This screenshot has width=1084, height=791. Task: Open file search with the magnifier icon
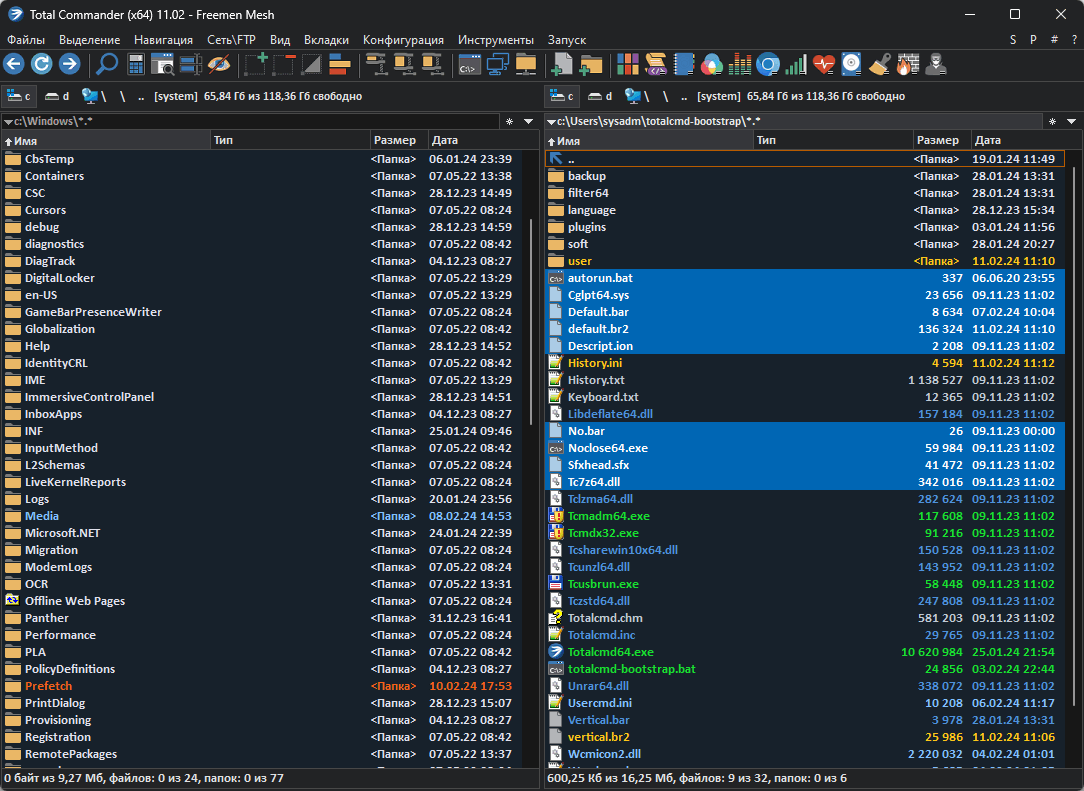tap(106, 65)
